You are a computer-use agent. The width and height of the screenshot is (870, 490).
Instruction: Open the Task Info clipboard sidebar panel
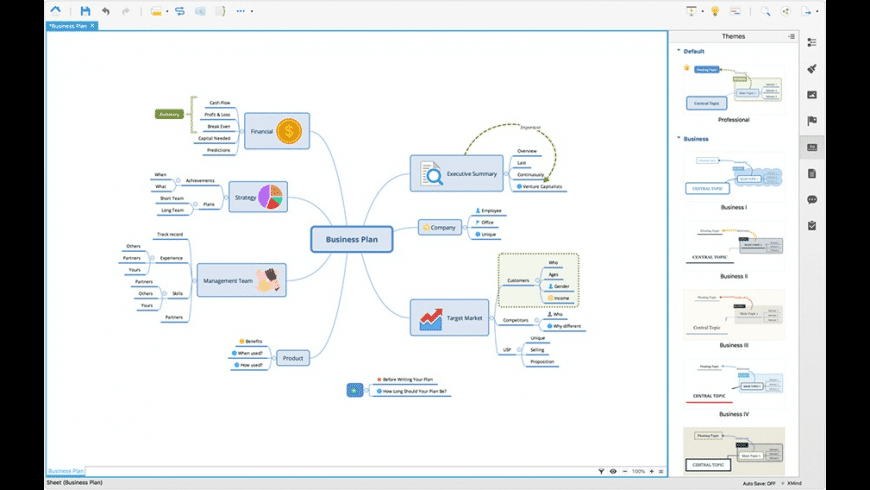pyautogui.click(x=812, y=226)
